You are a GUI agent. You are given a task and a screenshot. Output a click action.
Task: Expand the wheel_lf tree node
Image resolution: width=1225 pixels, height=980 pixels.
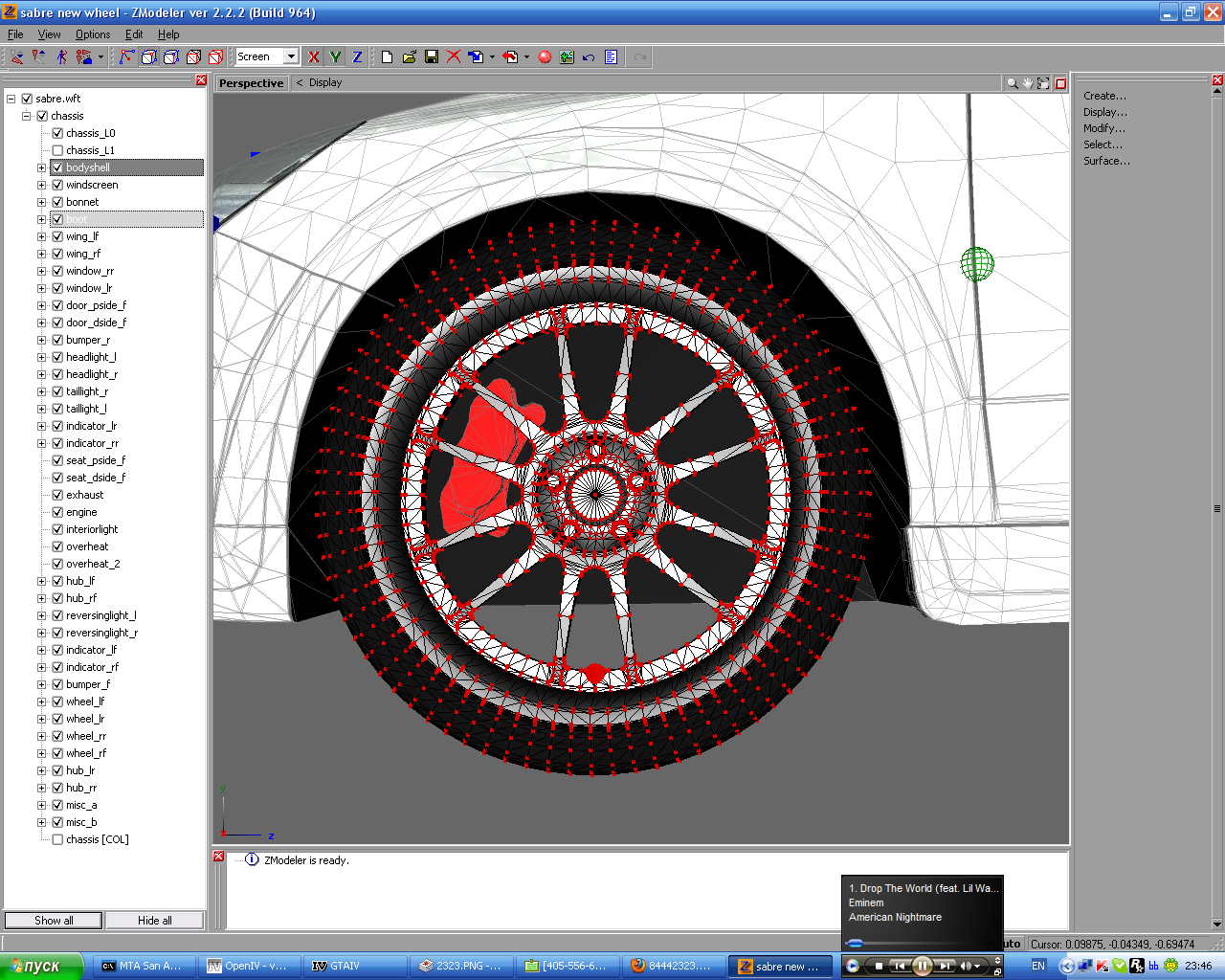pos(41,702)
